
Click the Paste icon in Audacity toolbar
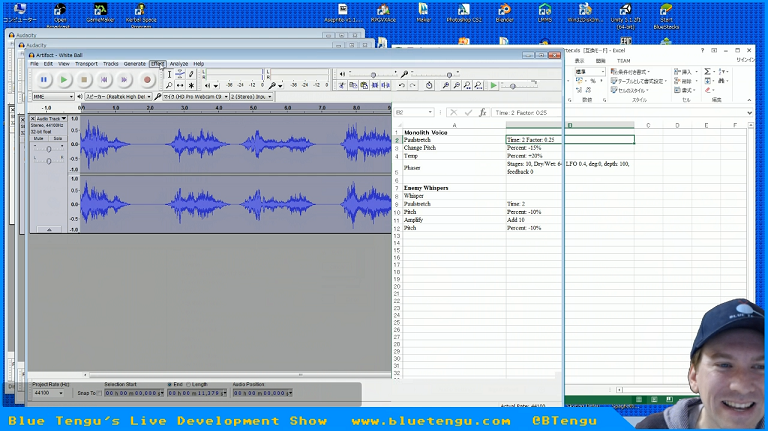[x=364, y=85]
